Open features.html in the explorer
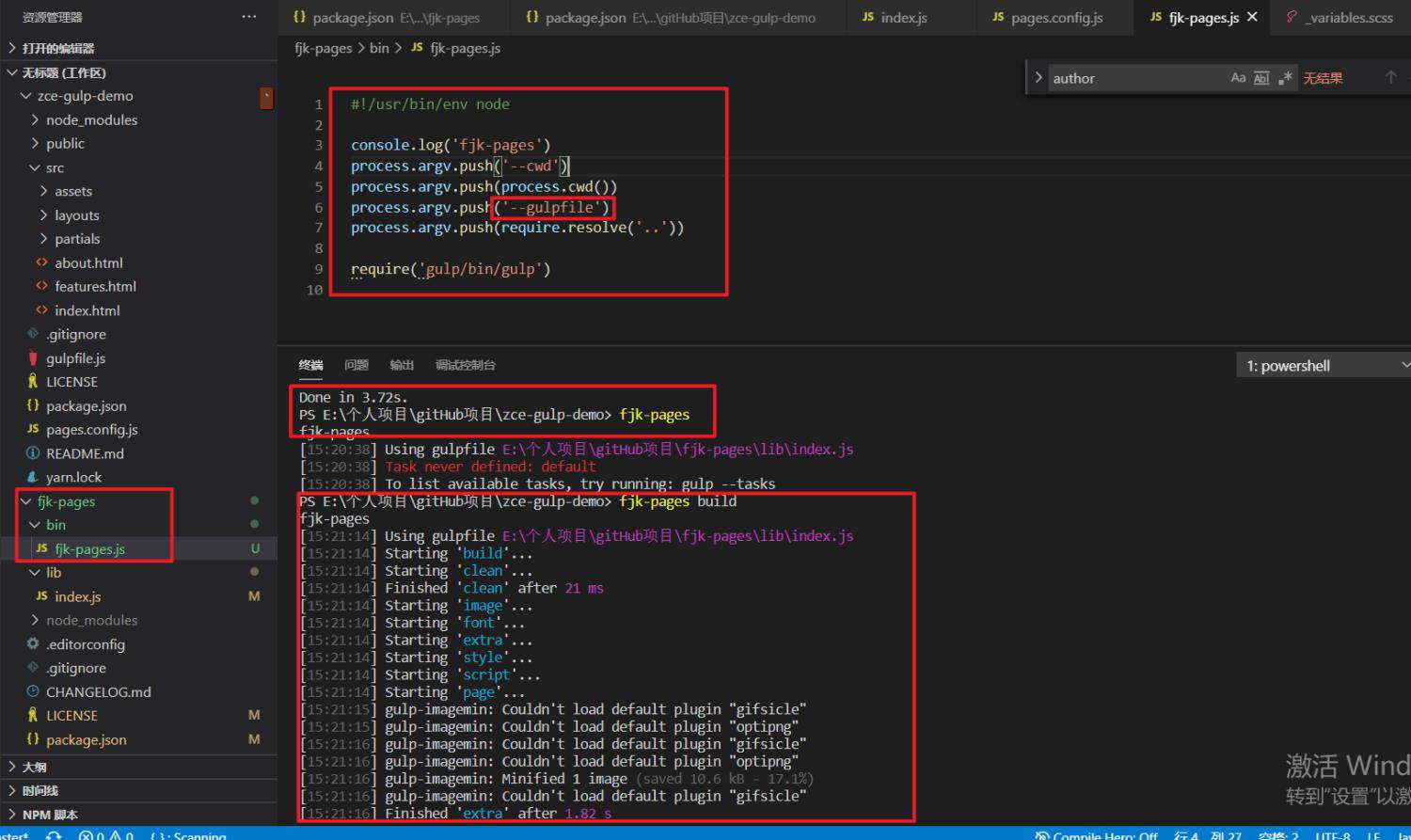 click(x=95, y=286)
